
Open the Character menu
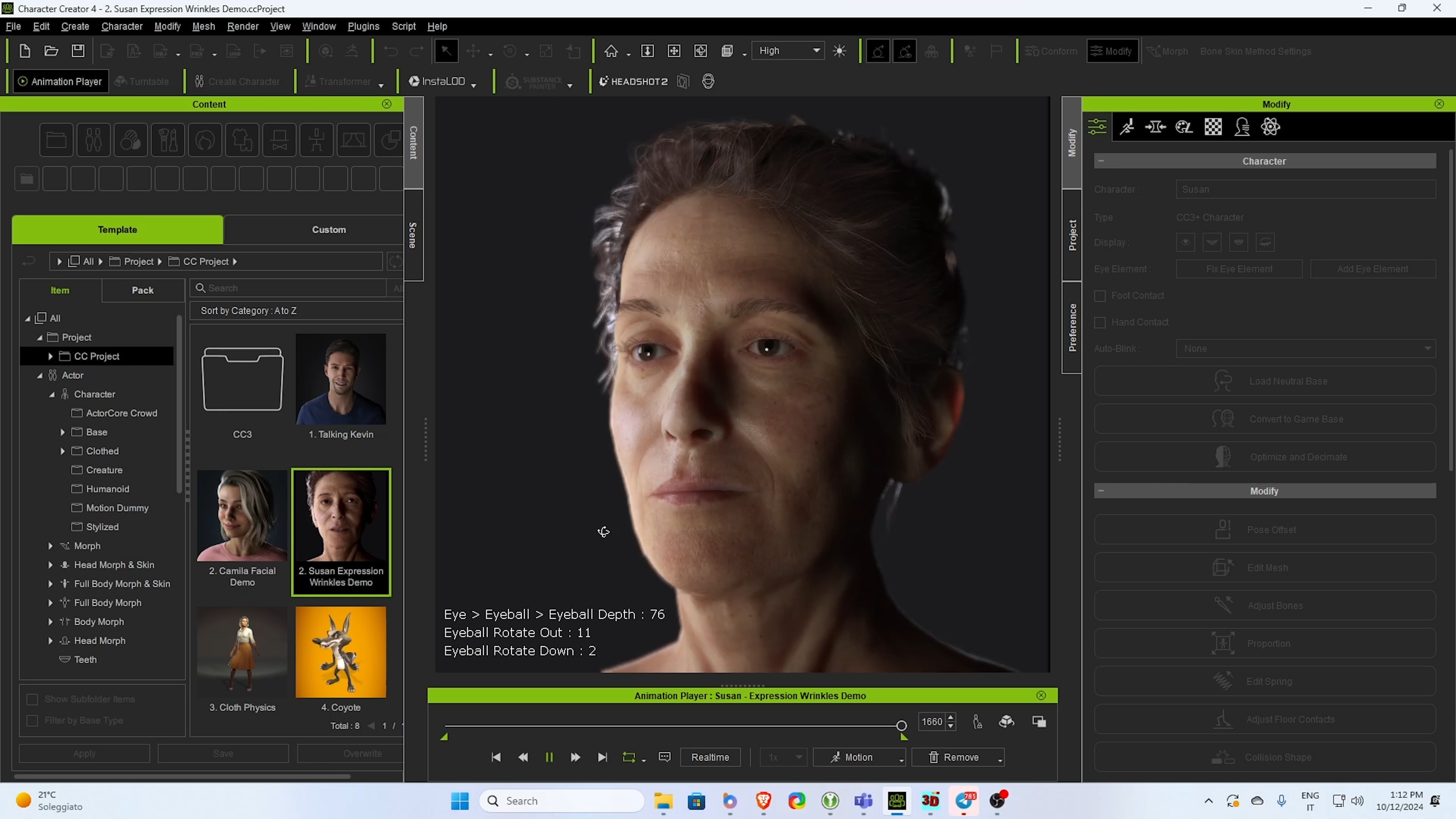click(x=121, y=27)
